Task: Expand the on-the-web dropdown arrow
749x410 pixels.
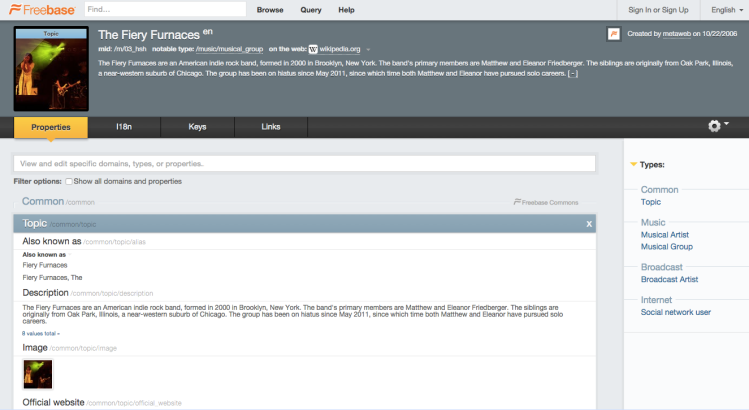Action: (x=368, y=49)
